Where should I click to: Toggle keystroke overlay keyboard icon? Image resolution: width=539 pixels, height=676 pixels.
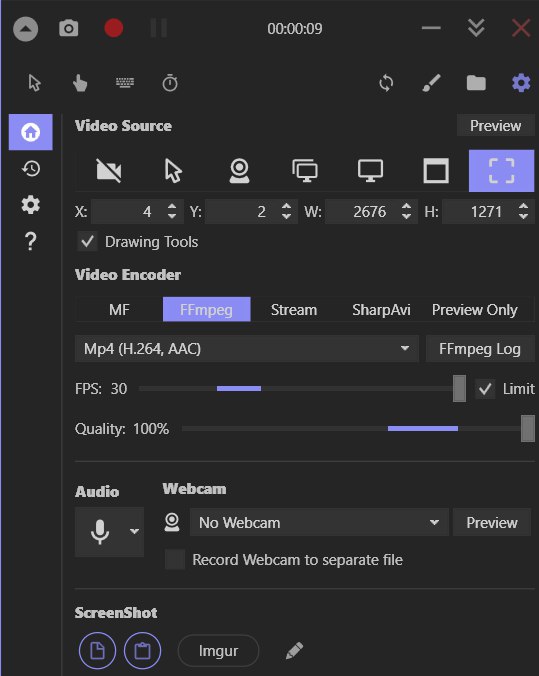pos(125,82)
